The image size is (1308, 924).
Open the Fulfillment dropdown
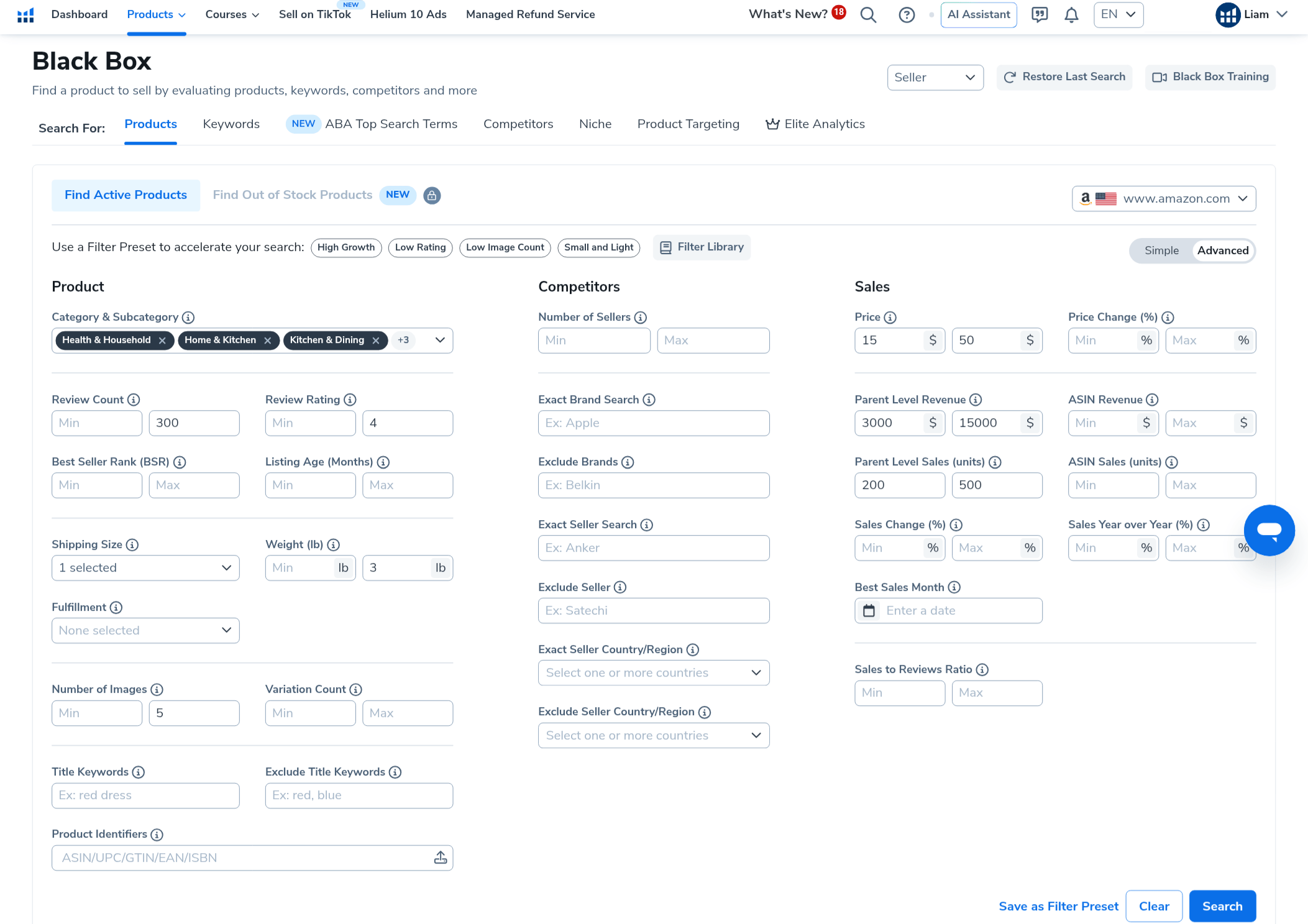point(145,631)
